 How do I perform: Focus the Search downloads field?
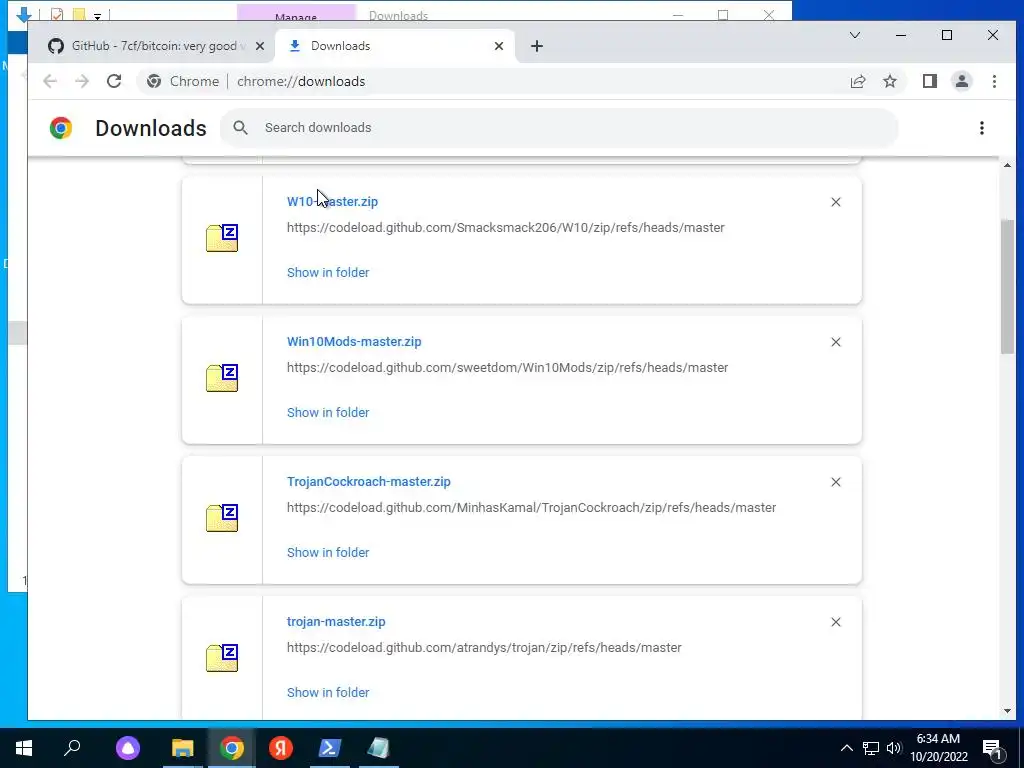click(x=559, y=127)
